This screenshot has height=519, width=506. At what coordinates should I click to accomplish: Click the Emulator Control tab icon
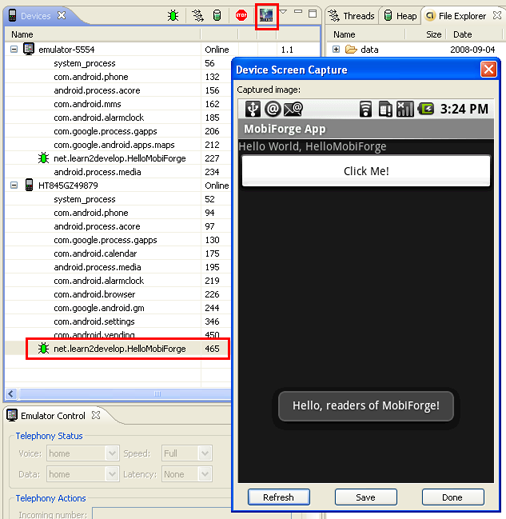[12, 415]
